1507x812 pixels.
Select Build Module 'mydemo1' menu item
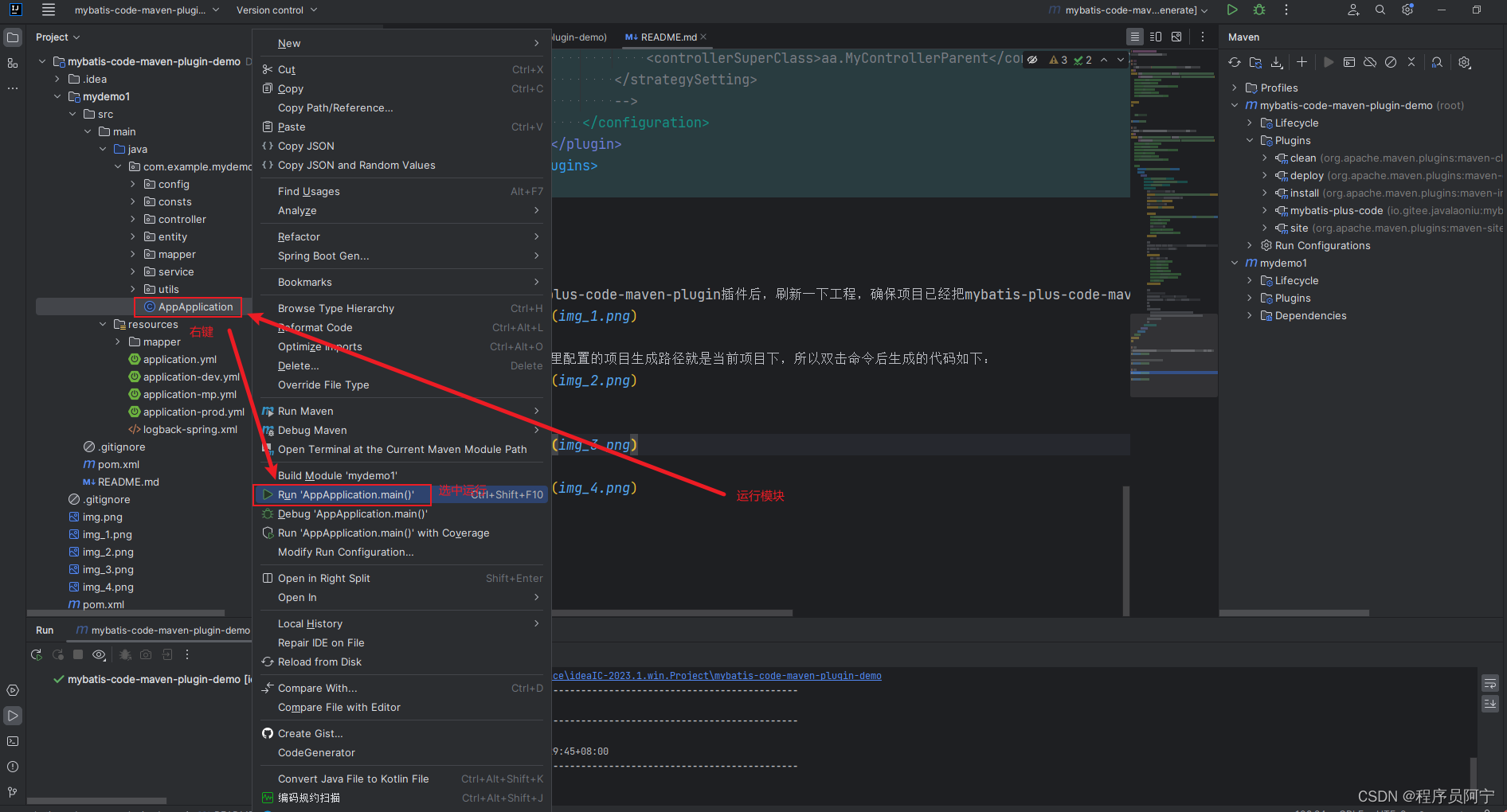pos(402,475)
